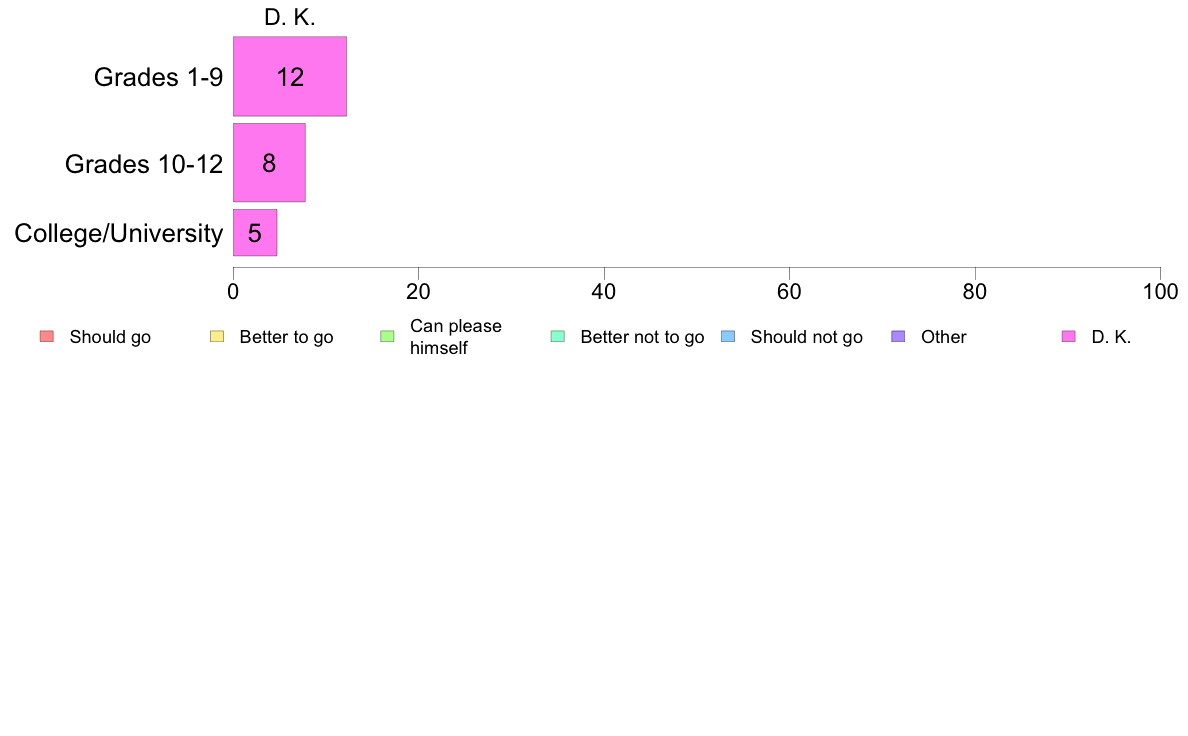Click the Other purple legend swatch
1188x736 pixels.
pos(898,337)
